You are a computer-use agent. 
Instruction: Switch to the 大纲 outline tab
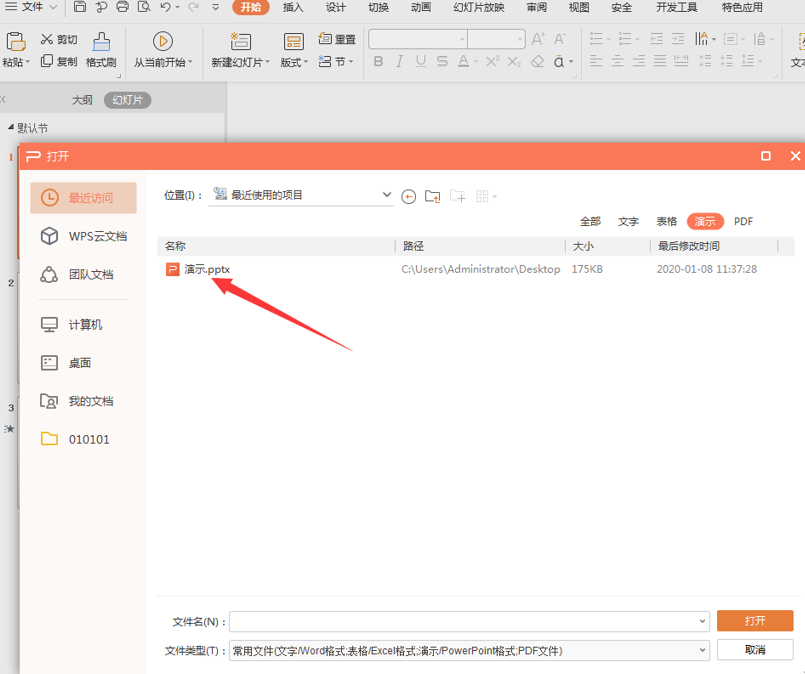(x=82, y=100)
